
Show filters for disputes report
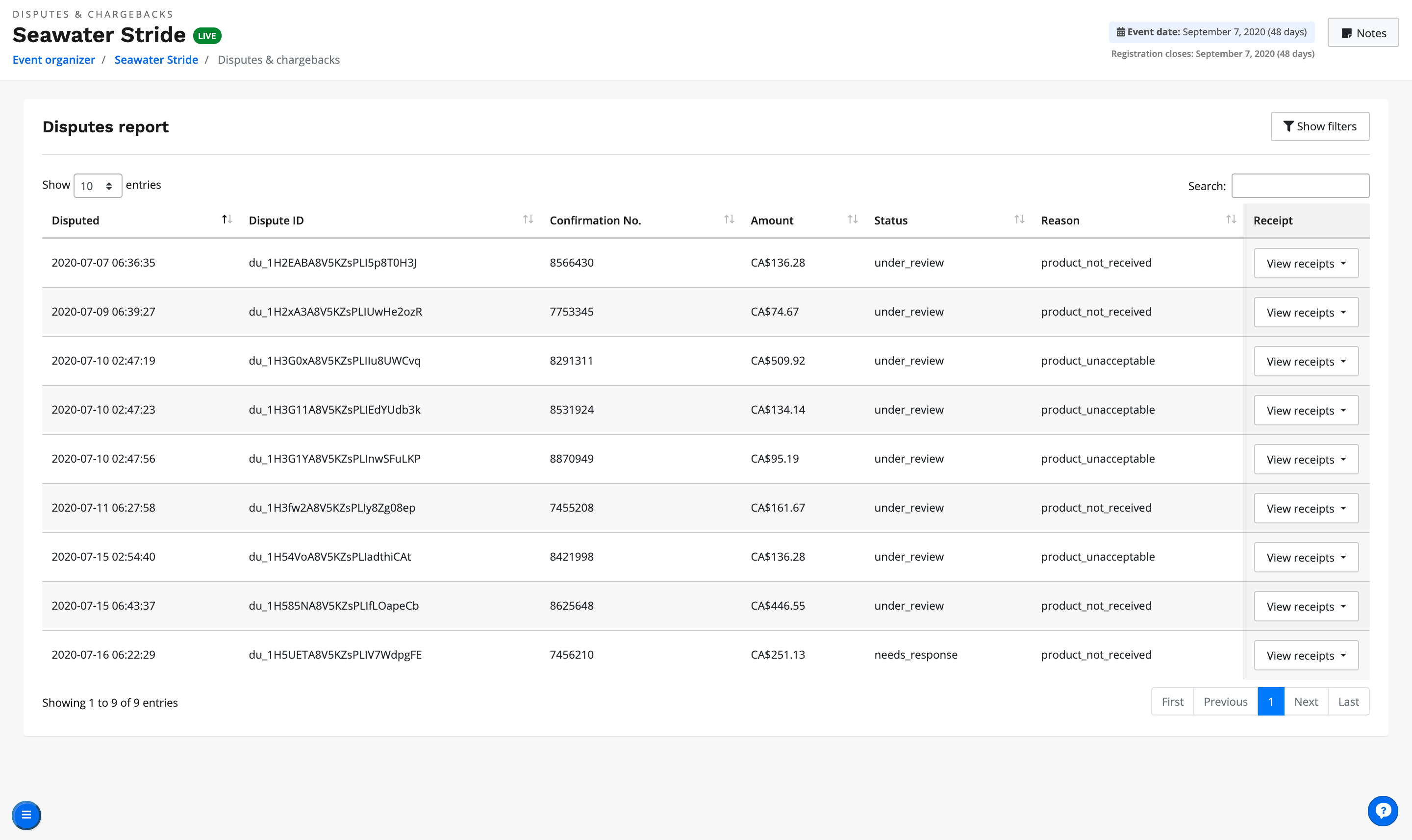[1320, 126]
